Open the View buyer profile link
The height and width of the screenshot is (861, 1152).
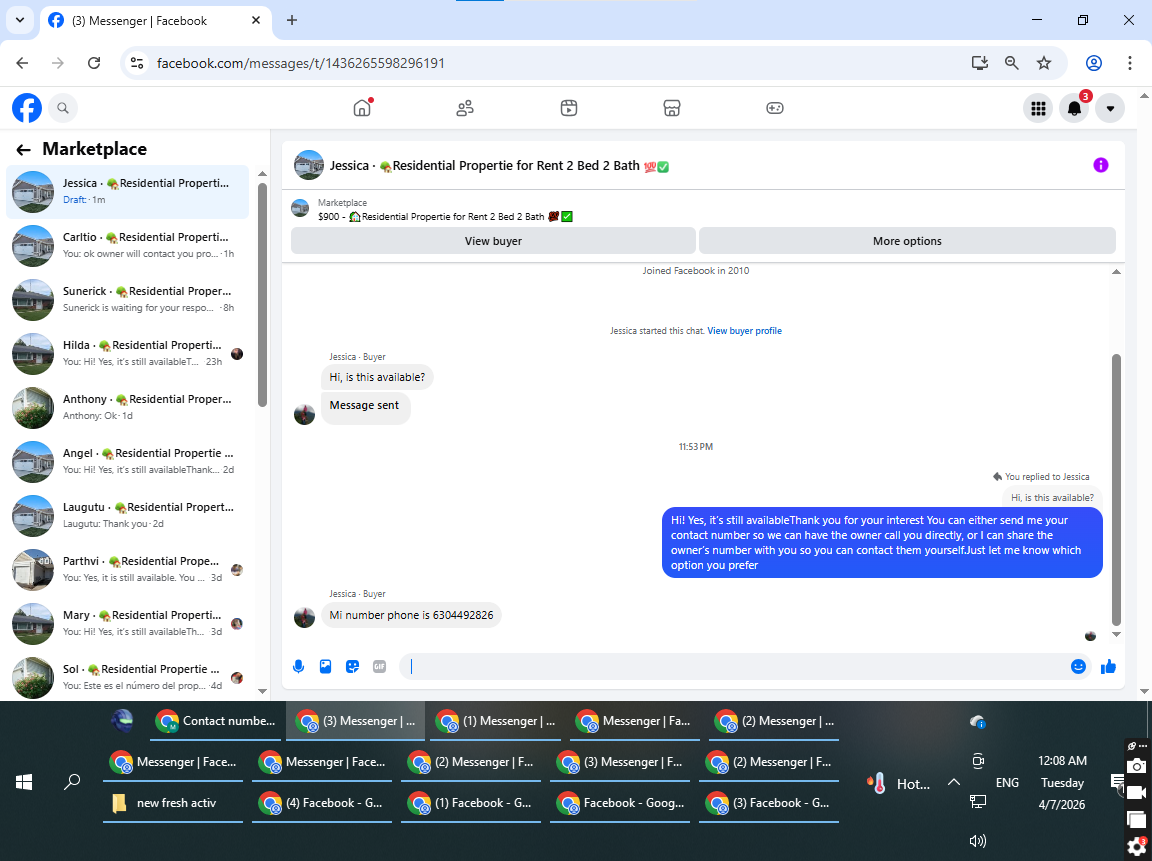[x=744, y=331]
